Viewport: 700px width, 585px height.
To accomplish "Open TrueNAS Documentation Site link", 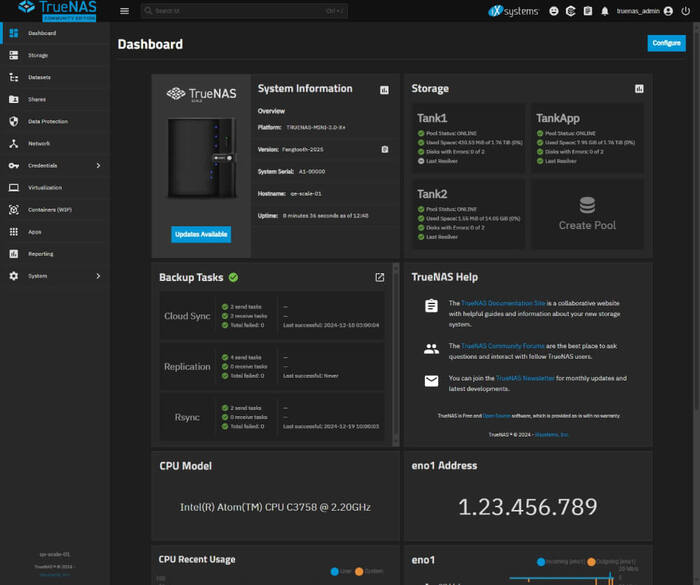I will 503,302.
